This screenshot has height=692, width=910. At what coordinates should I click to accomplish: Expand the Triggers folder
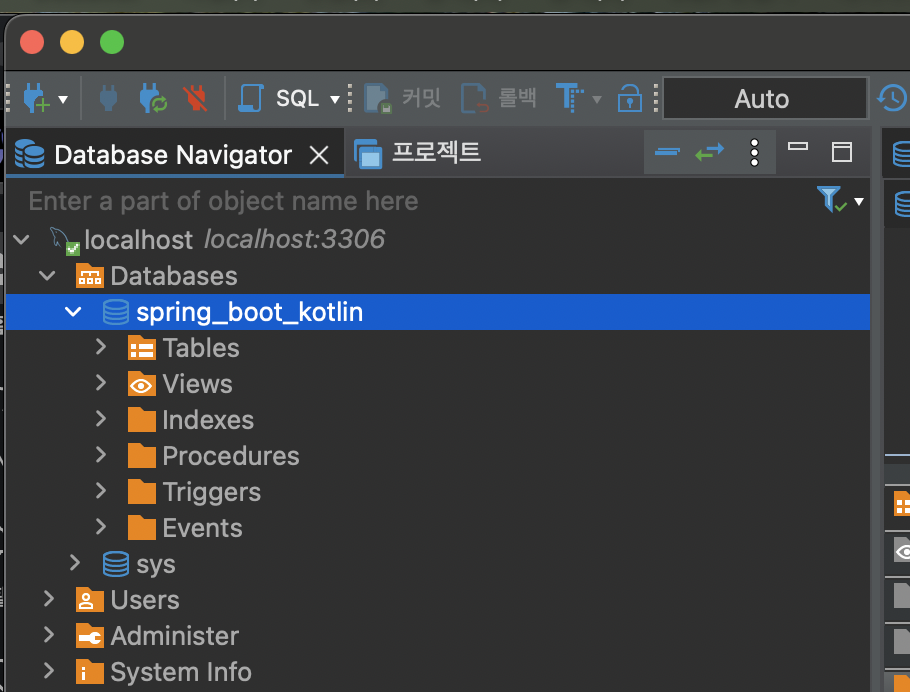coord(101,491)
